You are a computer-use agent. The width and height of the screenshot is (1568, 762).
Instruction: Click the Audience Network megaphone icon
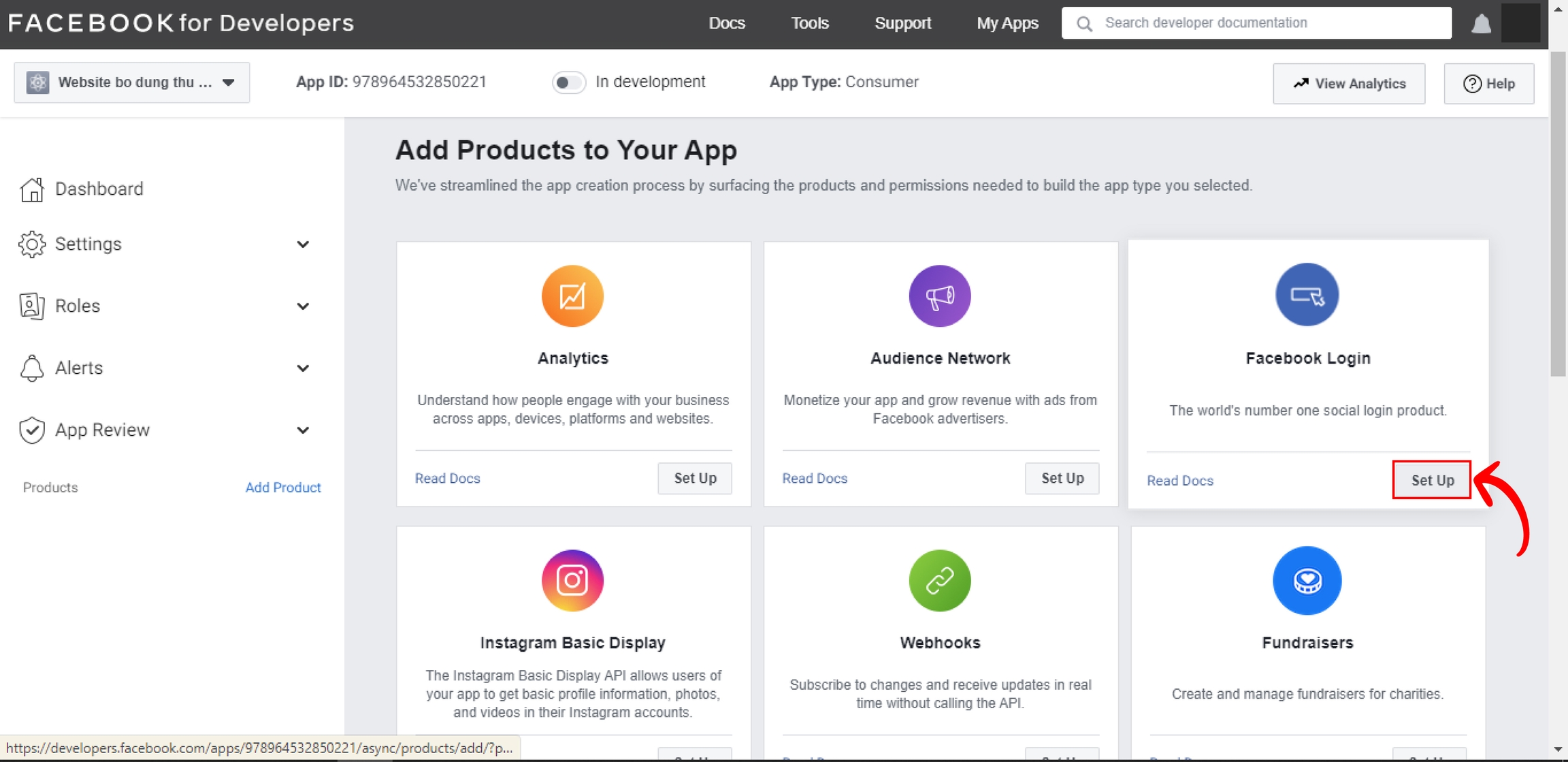pos(939,296)
